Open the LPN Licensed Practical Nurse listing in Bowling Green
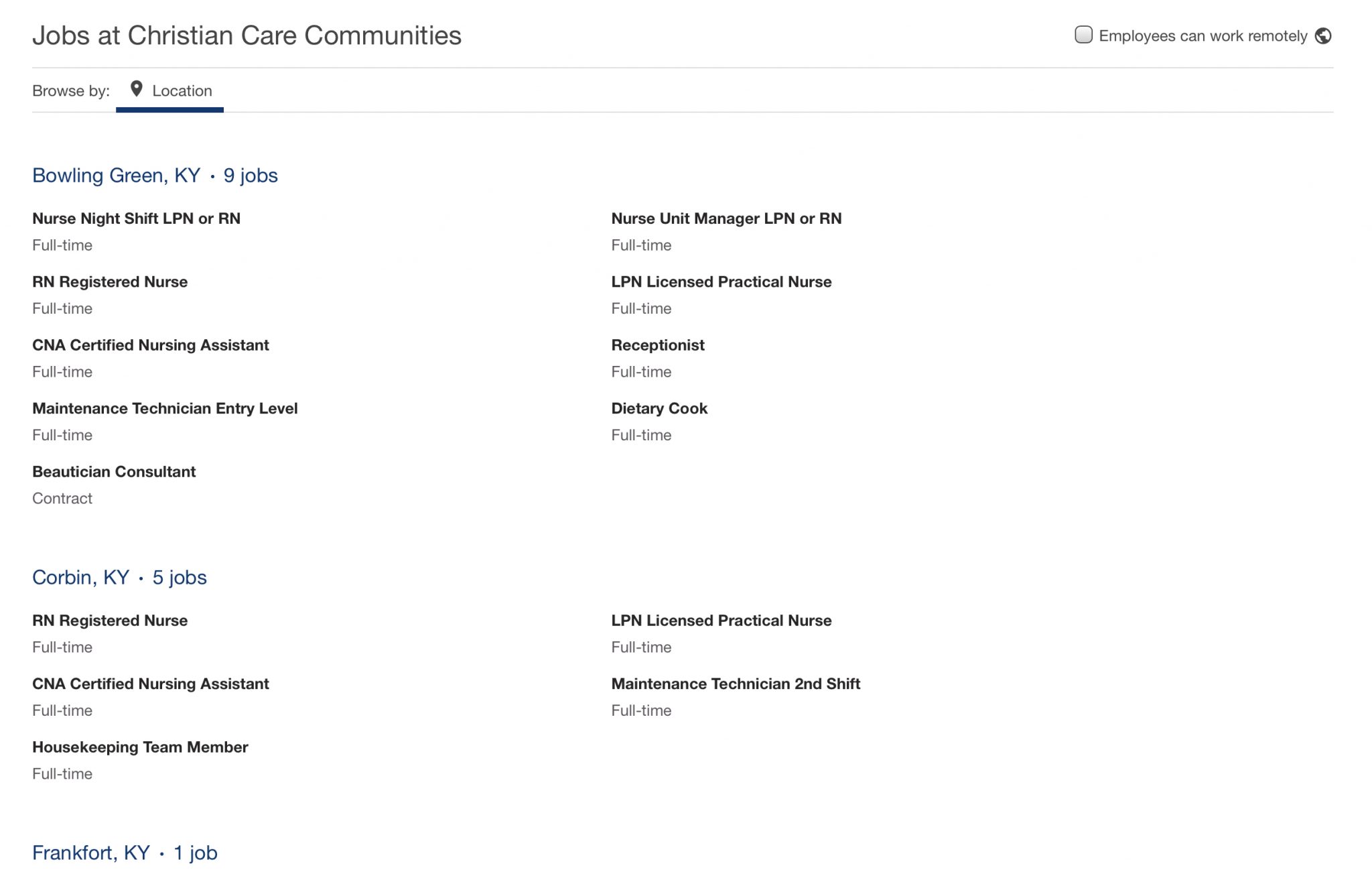This screenshot has width=1372, height=884. [x=721, y=281]
